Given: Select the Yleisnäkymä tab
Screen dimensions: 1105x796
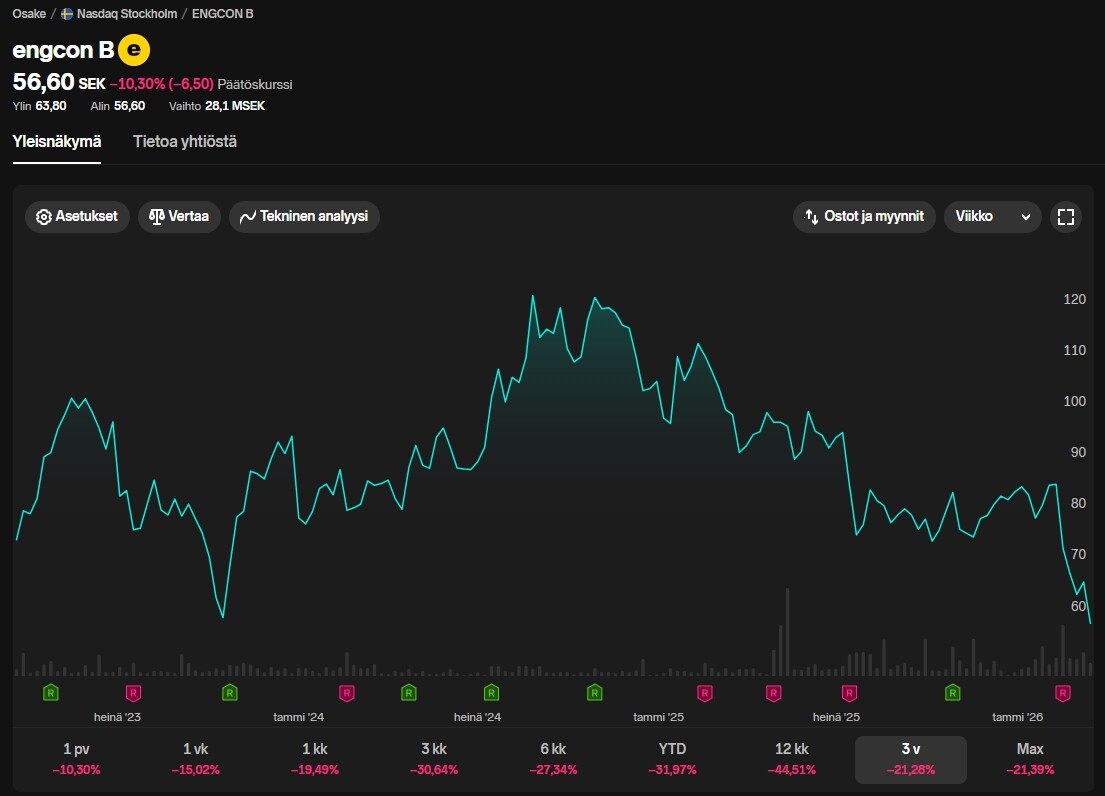Looking at the screenshot, I should [57, 142].
